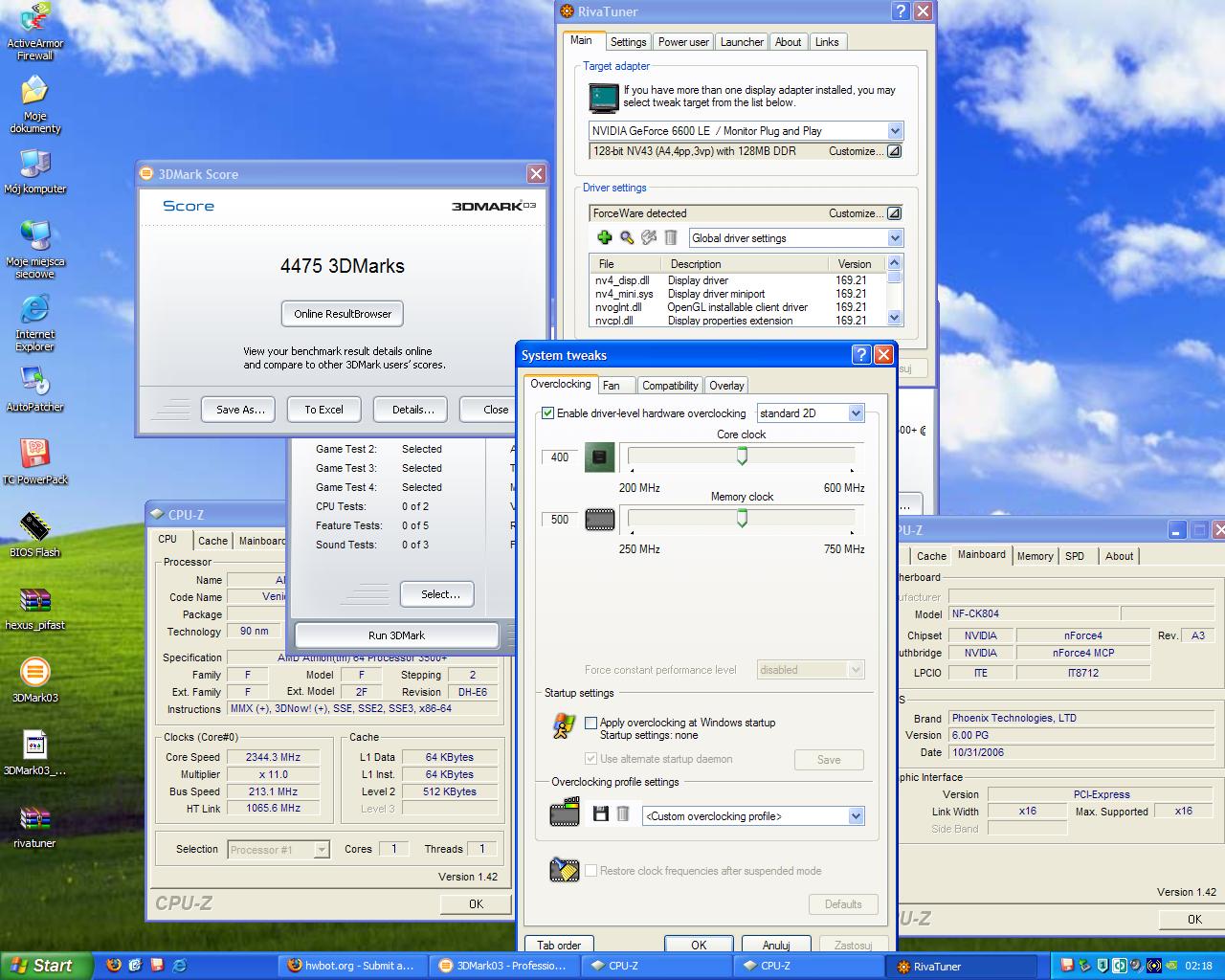Screen dimensions: 1225x980
Task: Open BIOS Flash desktop icon
Action: coord(35,534)
